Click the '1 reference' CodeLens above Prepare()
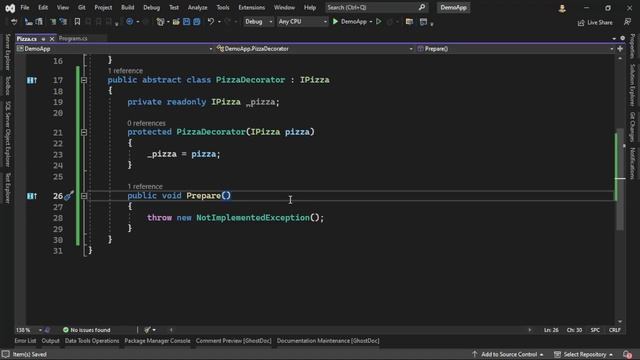 click(145, 187)
